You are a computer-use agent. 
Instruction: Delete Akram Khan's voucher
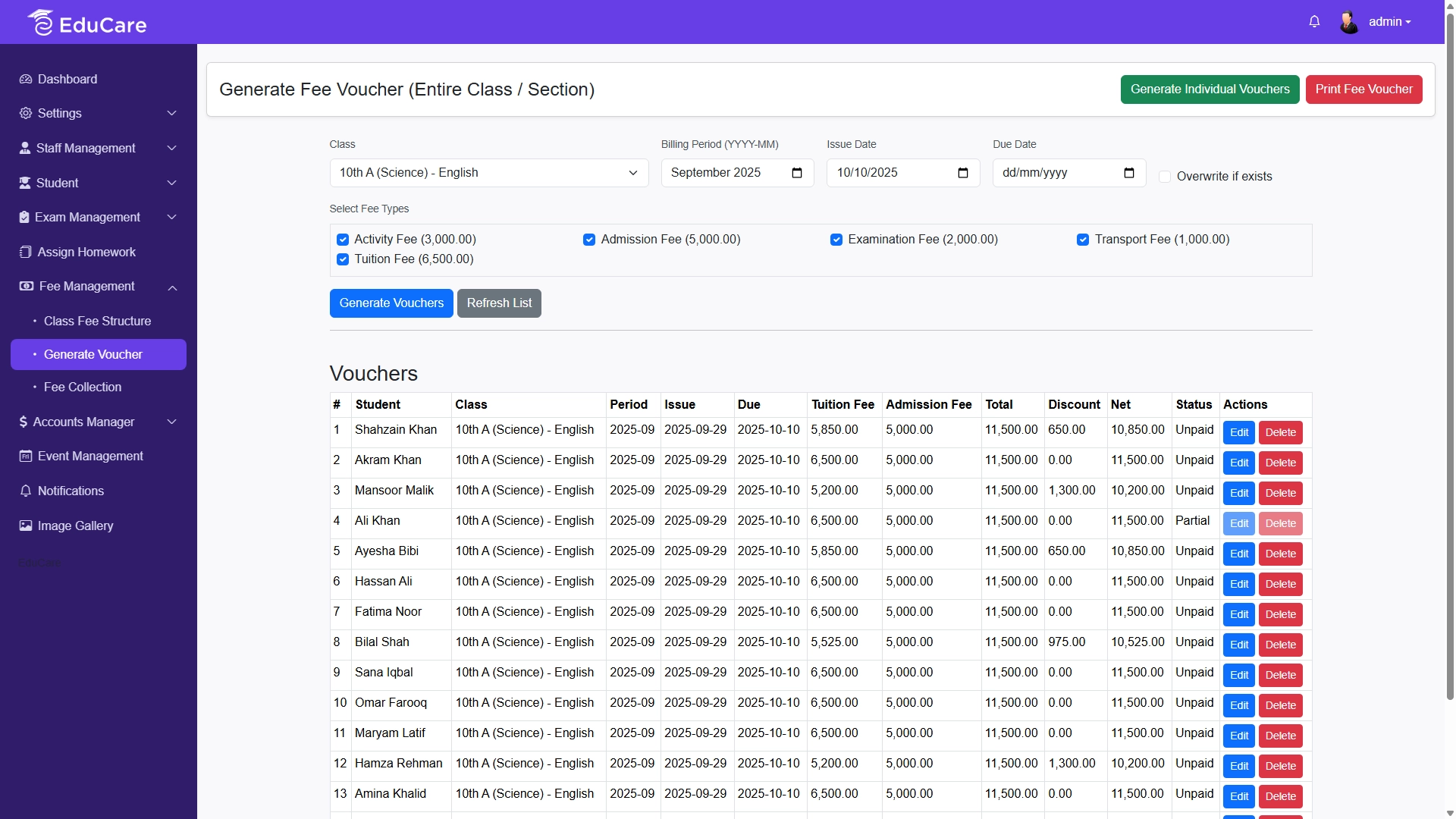pos(1280,463)
